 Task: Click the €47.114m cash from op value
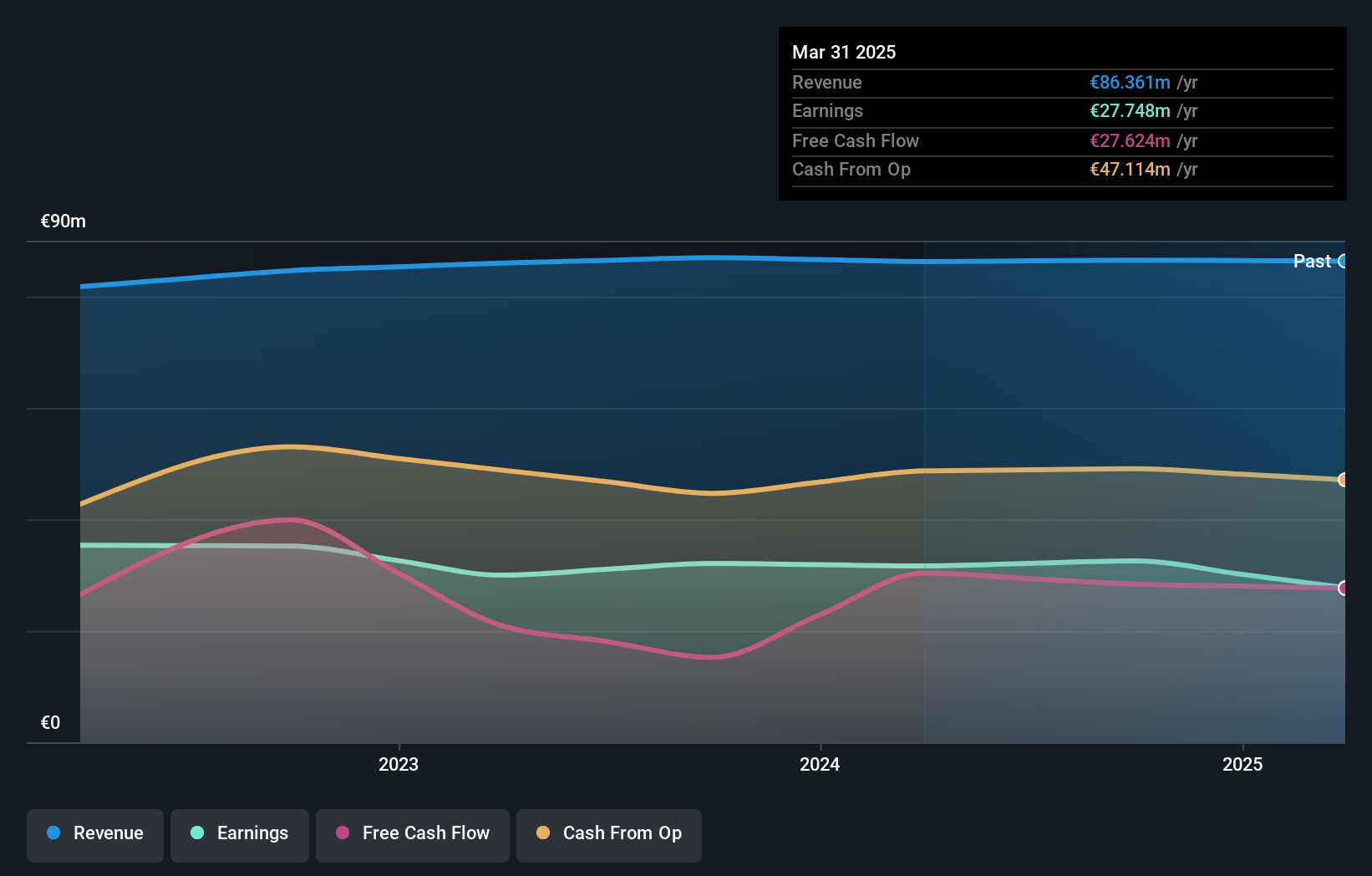(x=1130, y=169)
